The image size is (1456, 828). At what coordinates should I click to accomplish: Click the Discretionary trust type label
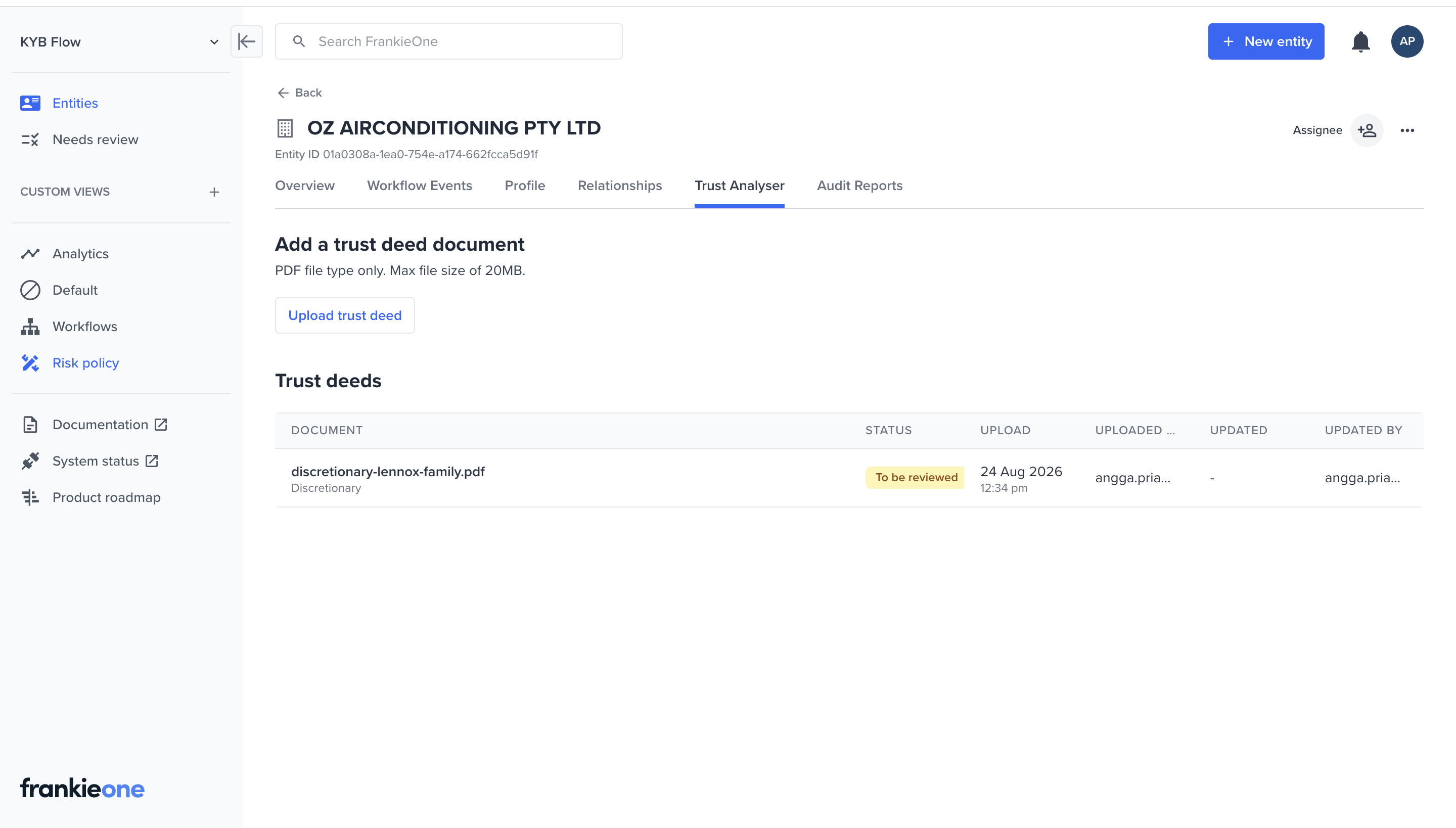[326, 488]
